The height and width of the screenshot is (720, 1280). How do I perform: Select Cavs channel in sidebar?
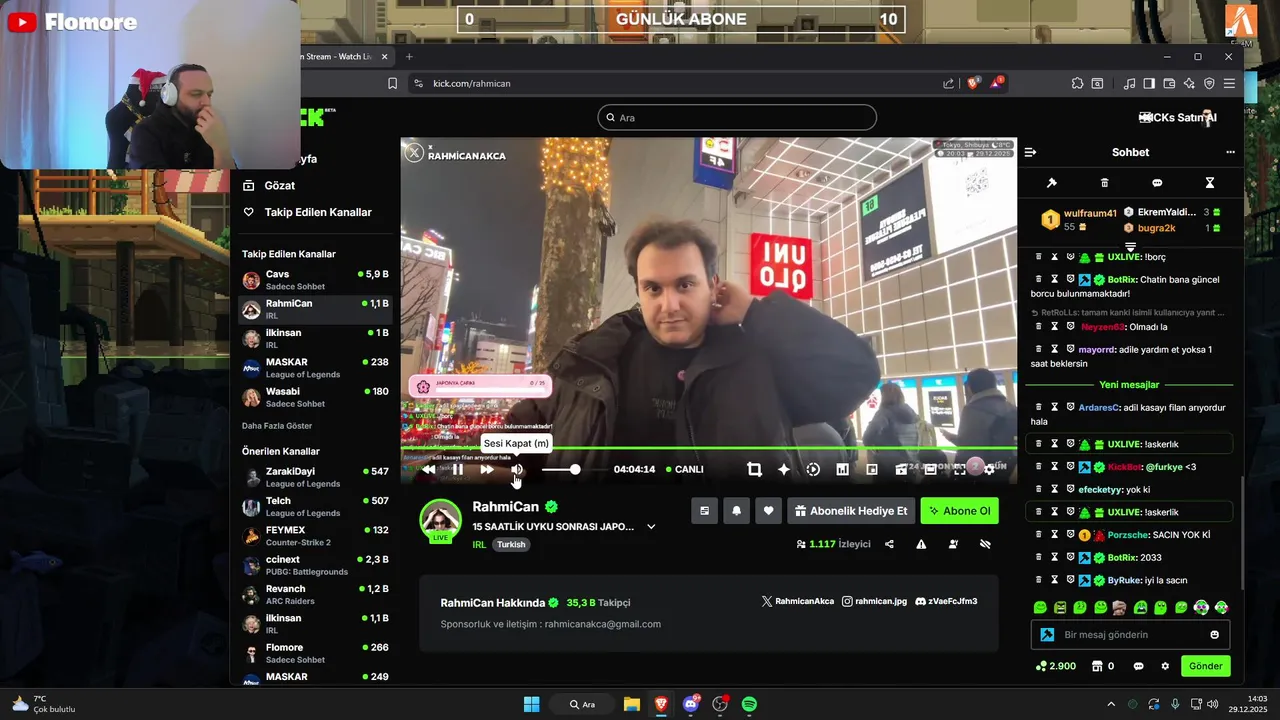click(315, 280)
